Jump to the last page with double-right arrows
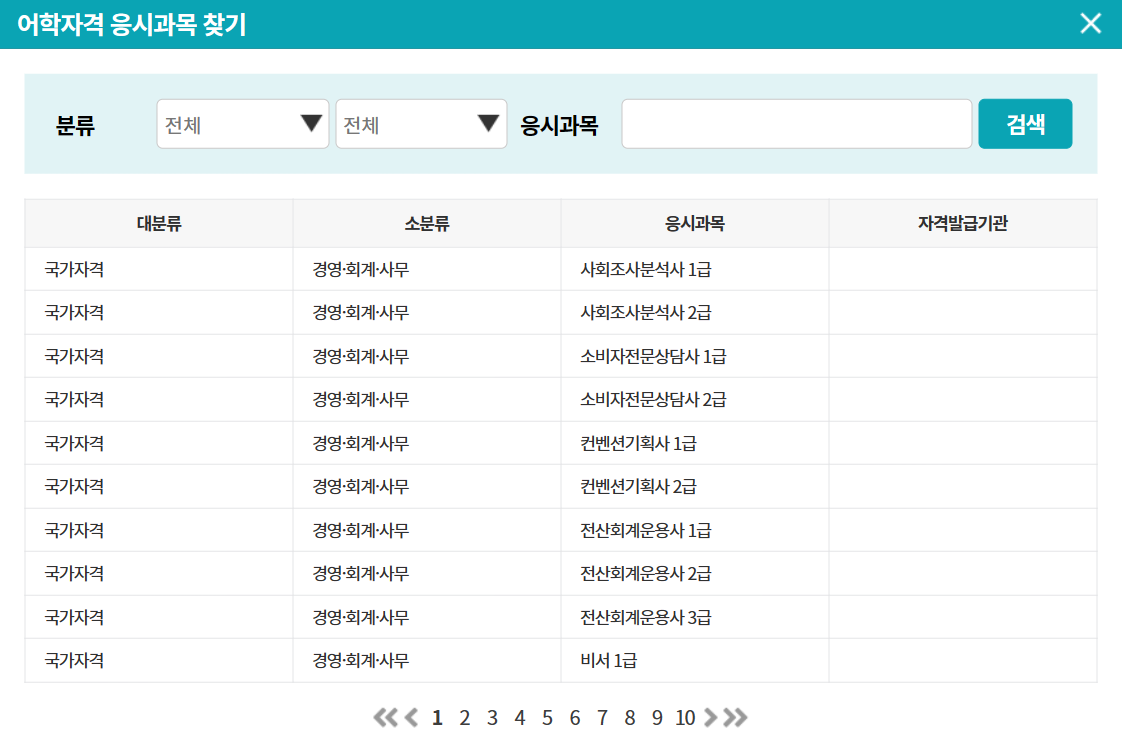Viewport: 1122px width, 747px height. click(739, 717)
